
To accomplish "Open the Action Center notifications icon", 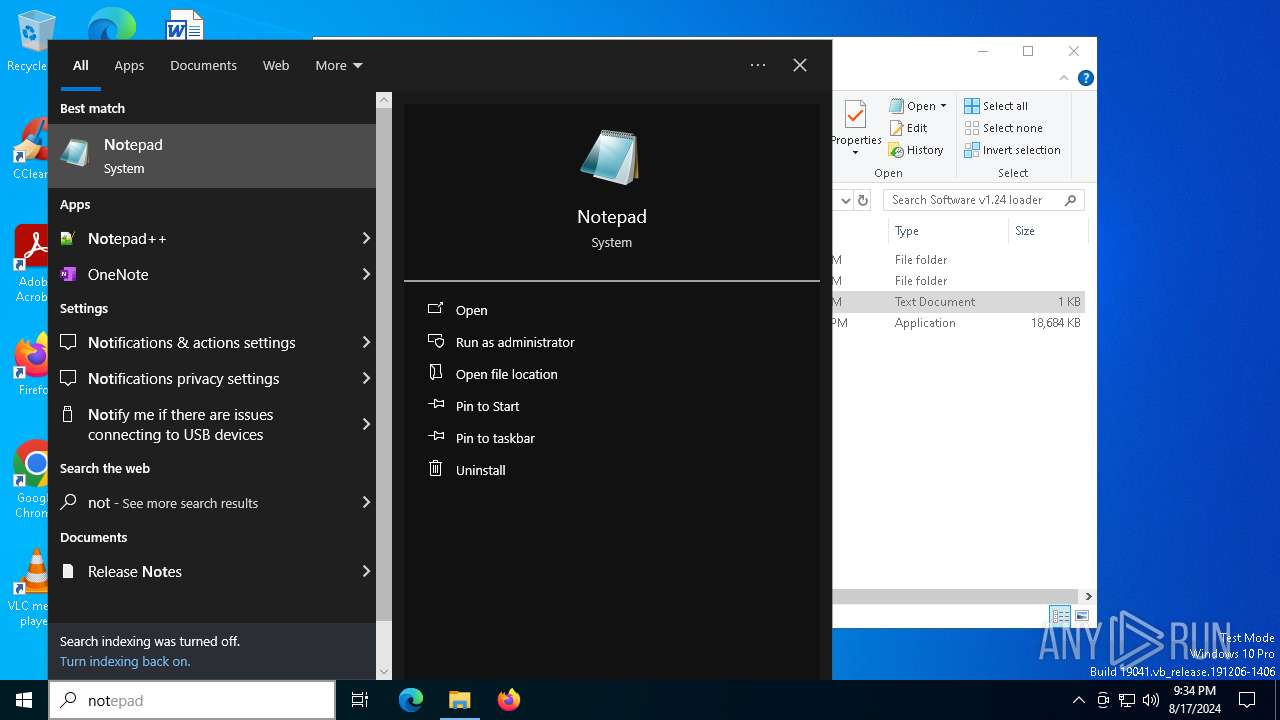I will point(1247,700).
